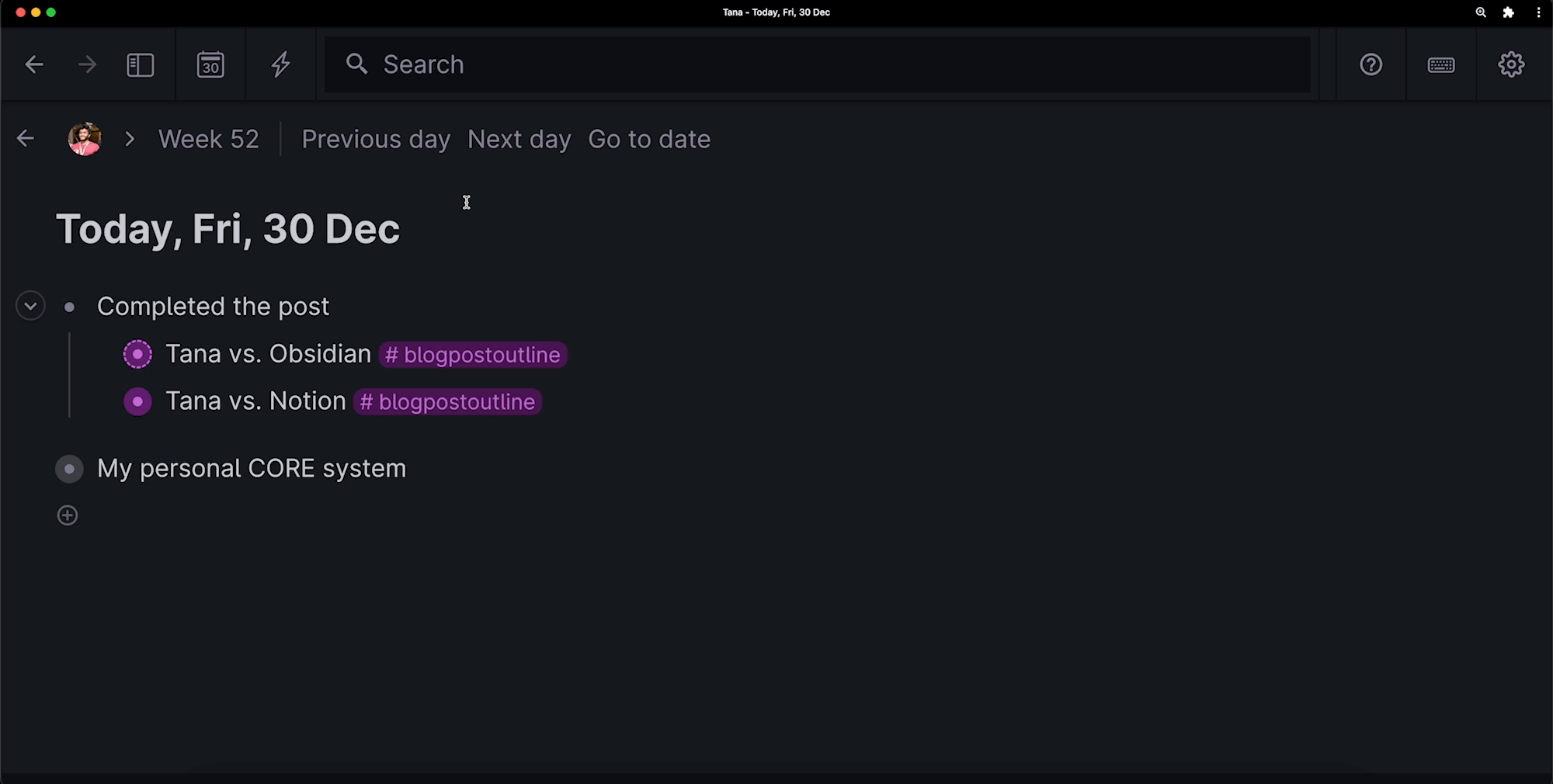Go to Next day
The height and width of the screenshot is (784, 1553).
point(519,139)
